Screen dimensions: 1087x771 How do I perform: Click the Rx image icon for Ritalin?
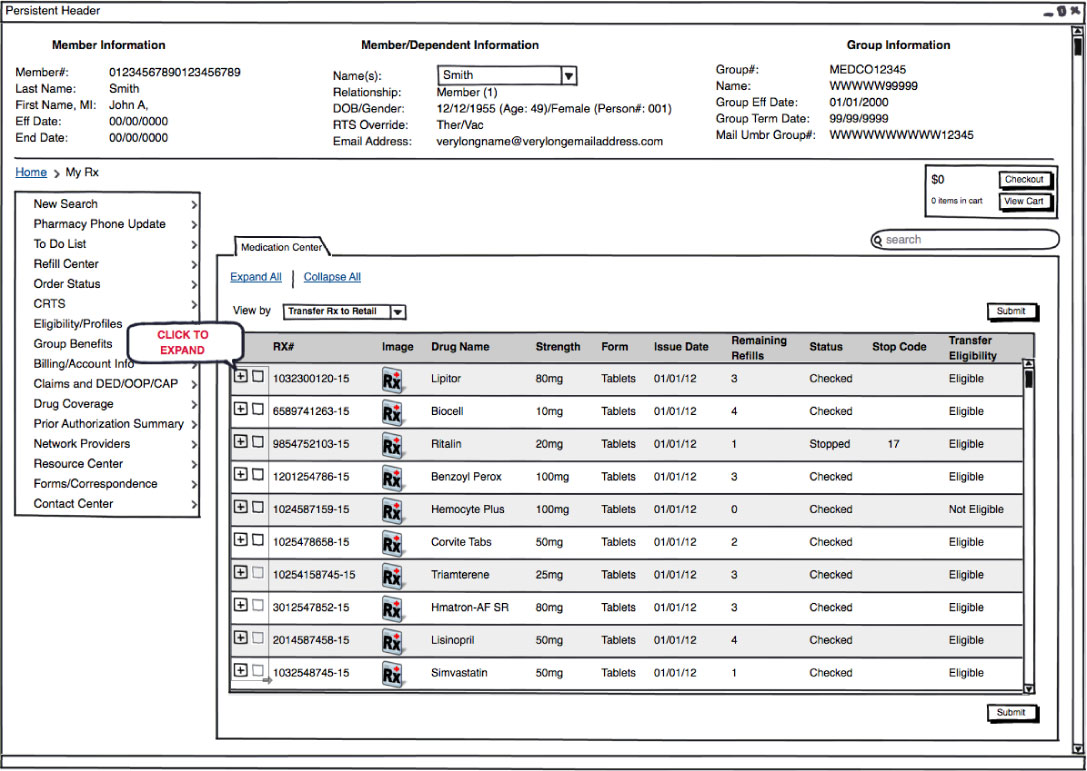(392, 446)
